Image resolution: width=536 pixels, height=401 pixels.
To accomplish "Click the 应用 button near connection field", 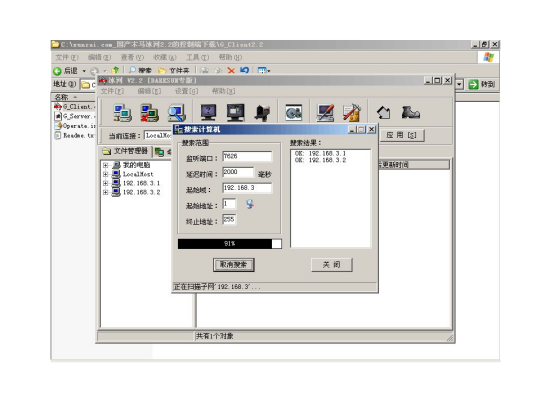I will pyautogui.click(x=402, y=135).
